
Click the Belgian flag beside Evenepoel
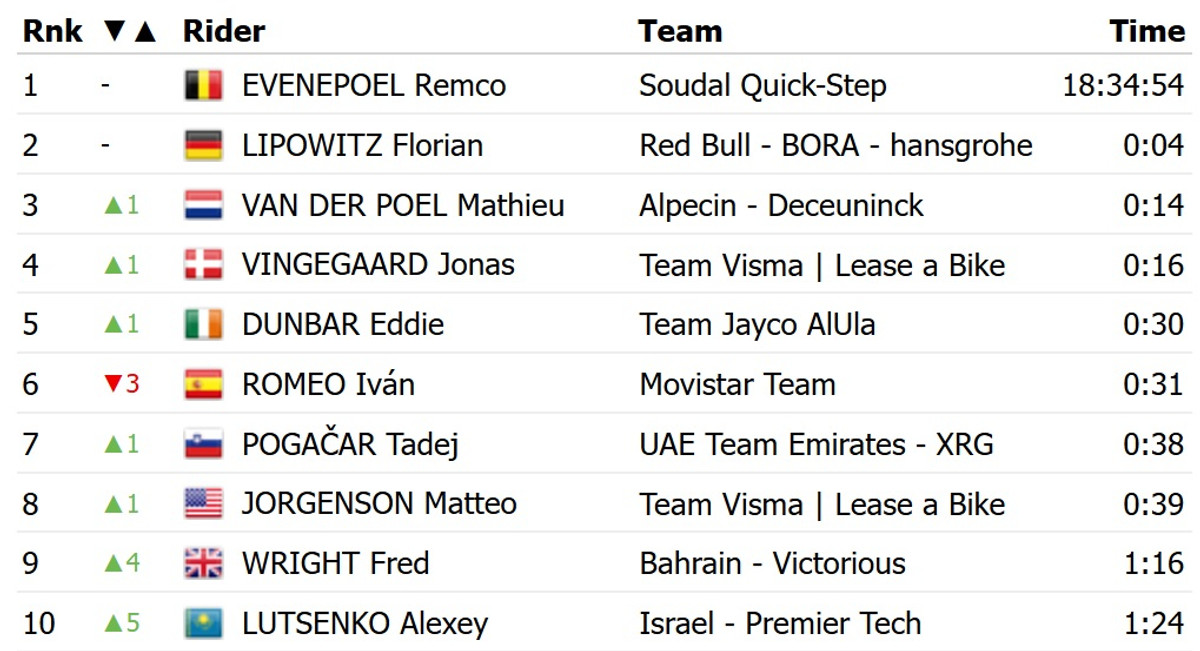pos(203,86)
